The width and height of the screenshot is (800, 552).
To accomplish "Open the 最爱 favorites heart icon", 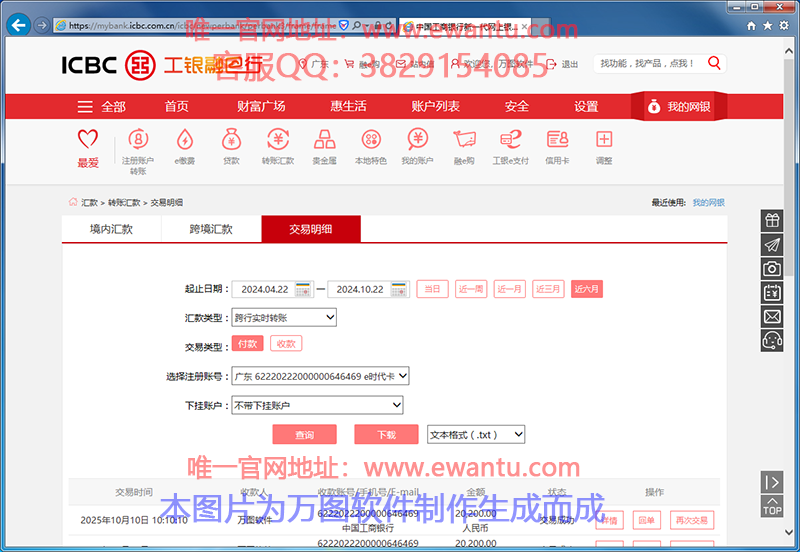I will tap(88, 139).
